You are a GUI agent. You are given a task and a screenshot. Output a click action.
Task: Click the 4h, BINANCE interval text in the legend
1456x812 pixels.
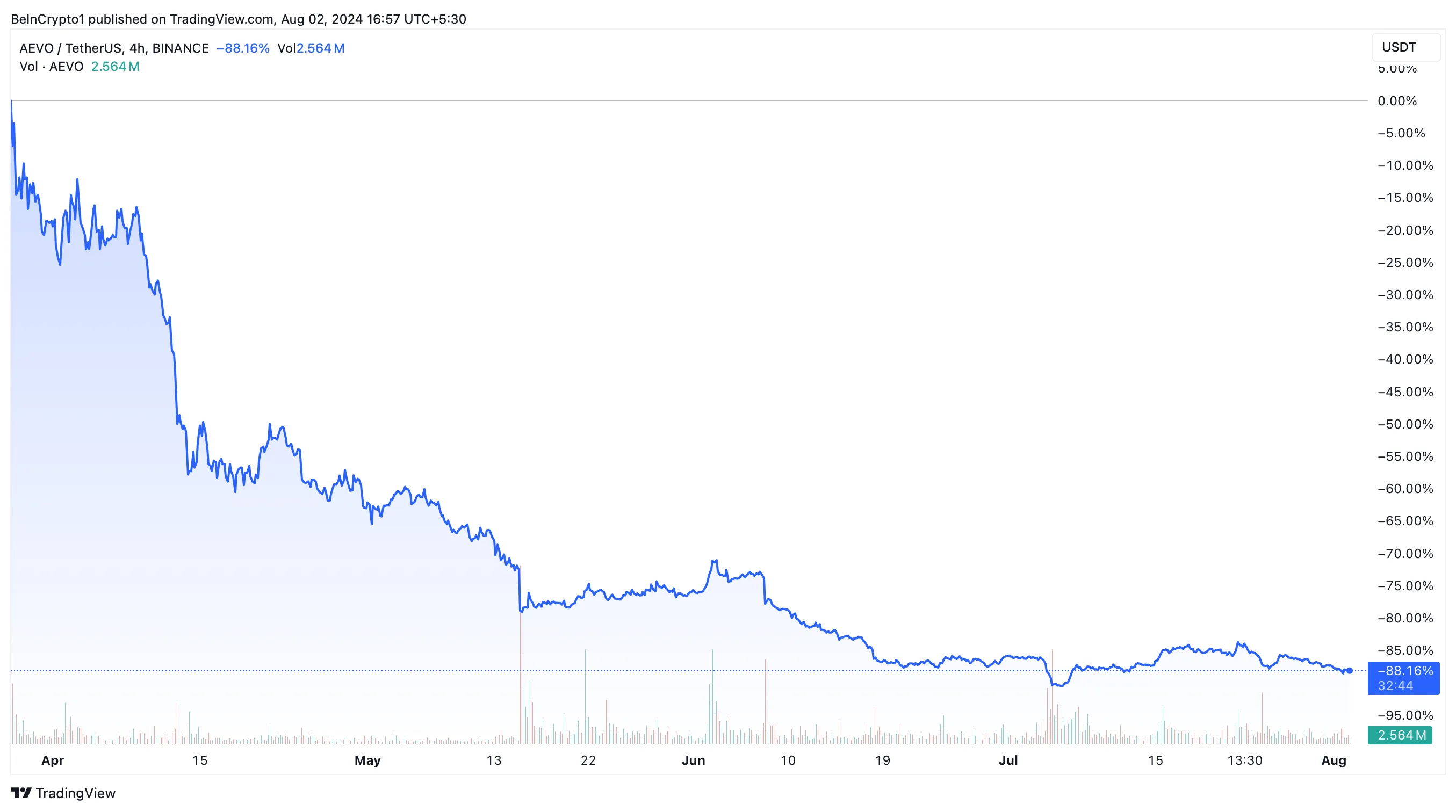[169, 48]
